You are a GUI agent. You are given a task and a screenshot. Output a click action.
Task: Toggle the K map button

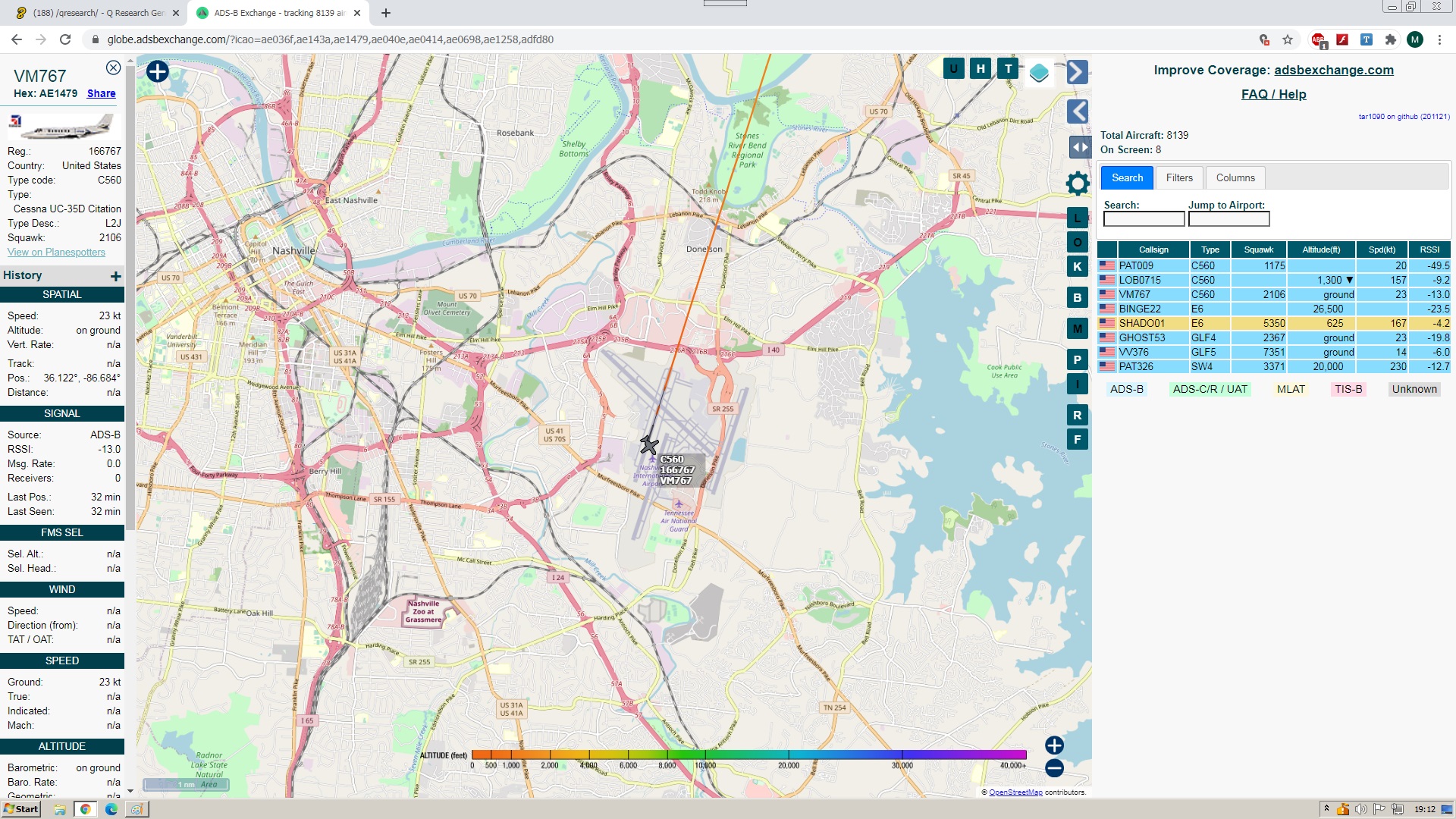coord(1077,267)
